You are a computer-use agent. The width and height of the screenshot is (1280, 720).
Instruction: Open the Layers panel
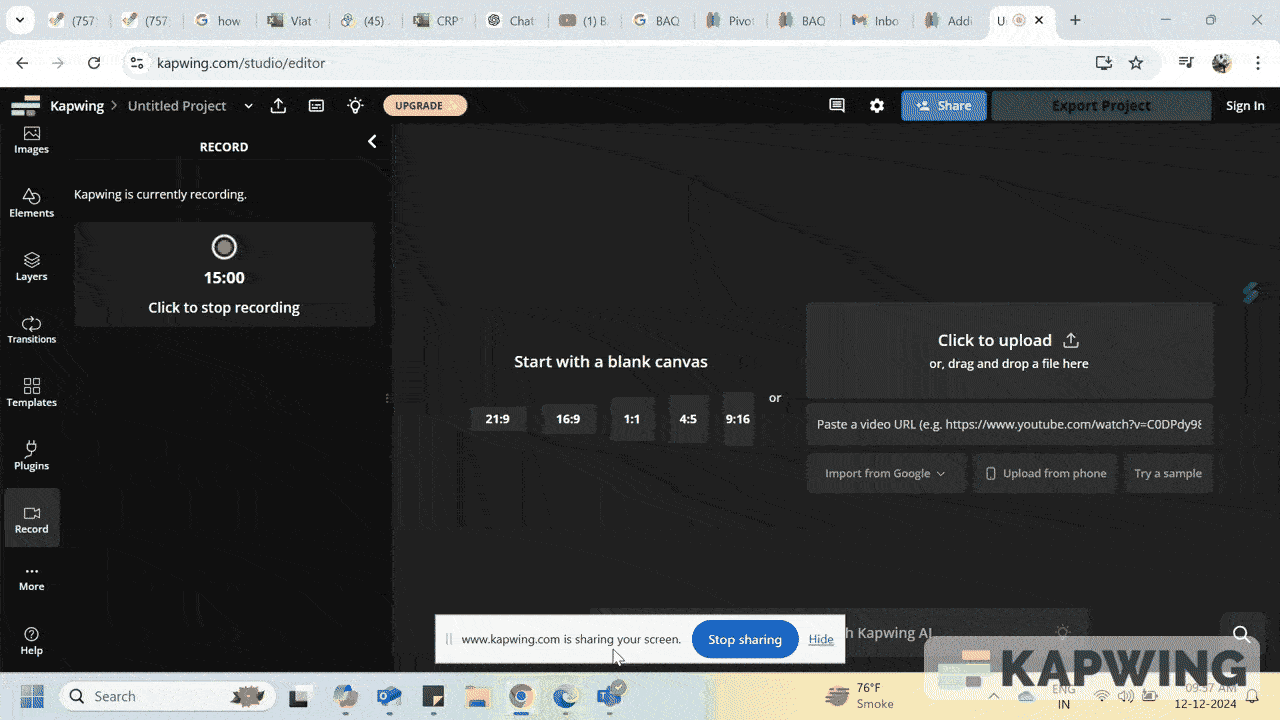tap(31, 266)
